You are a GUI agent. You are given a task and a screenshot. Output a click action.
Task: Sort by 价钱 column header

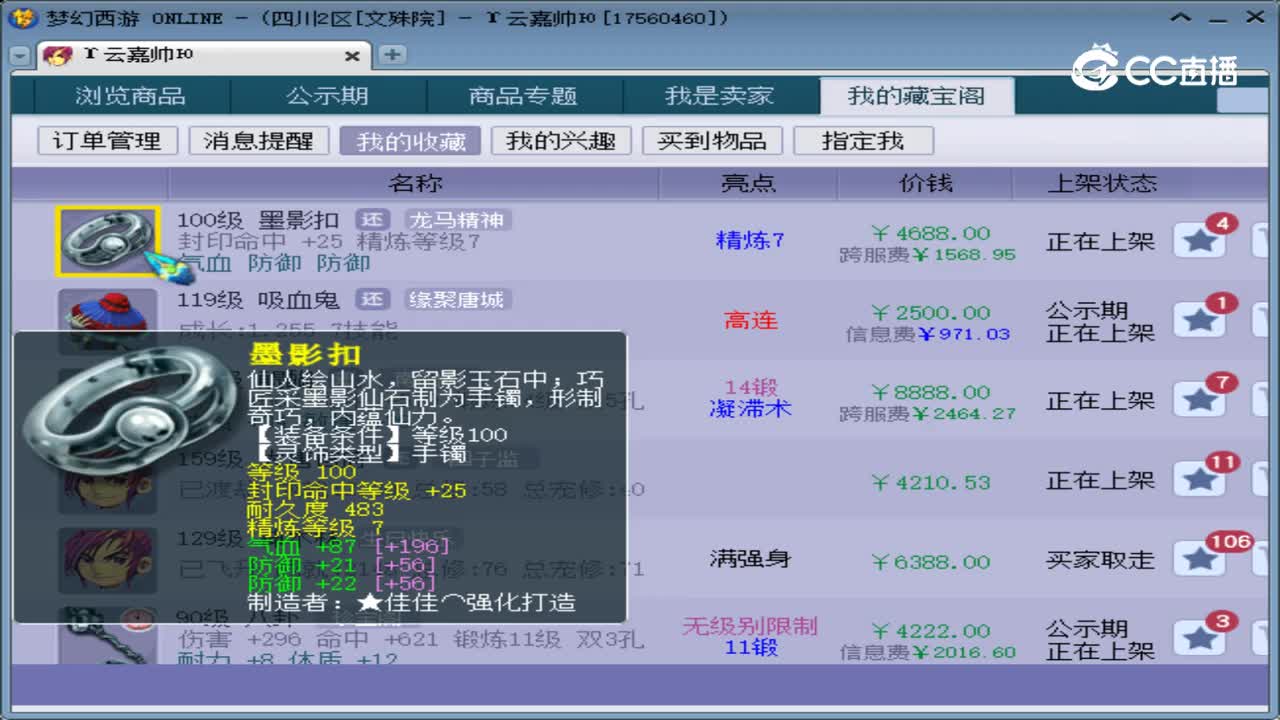(x=926, y=183)
